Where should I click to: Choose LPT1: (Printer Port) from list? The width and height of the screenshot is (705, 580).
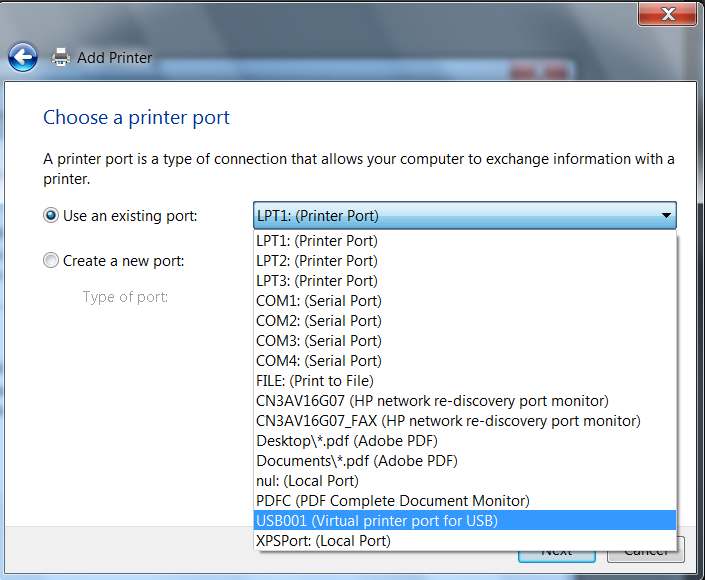click(316, 241)
